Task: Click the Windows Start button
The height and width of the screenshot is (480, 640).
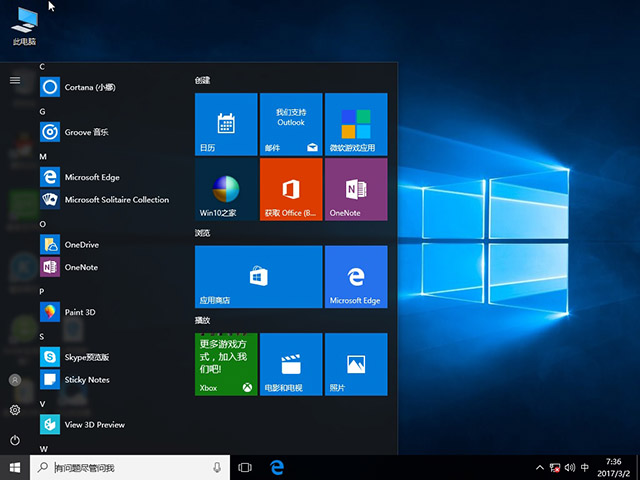Action: point(15,468)
